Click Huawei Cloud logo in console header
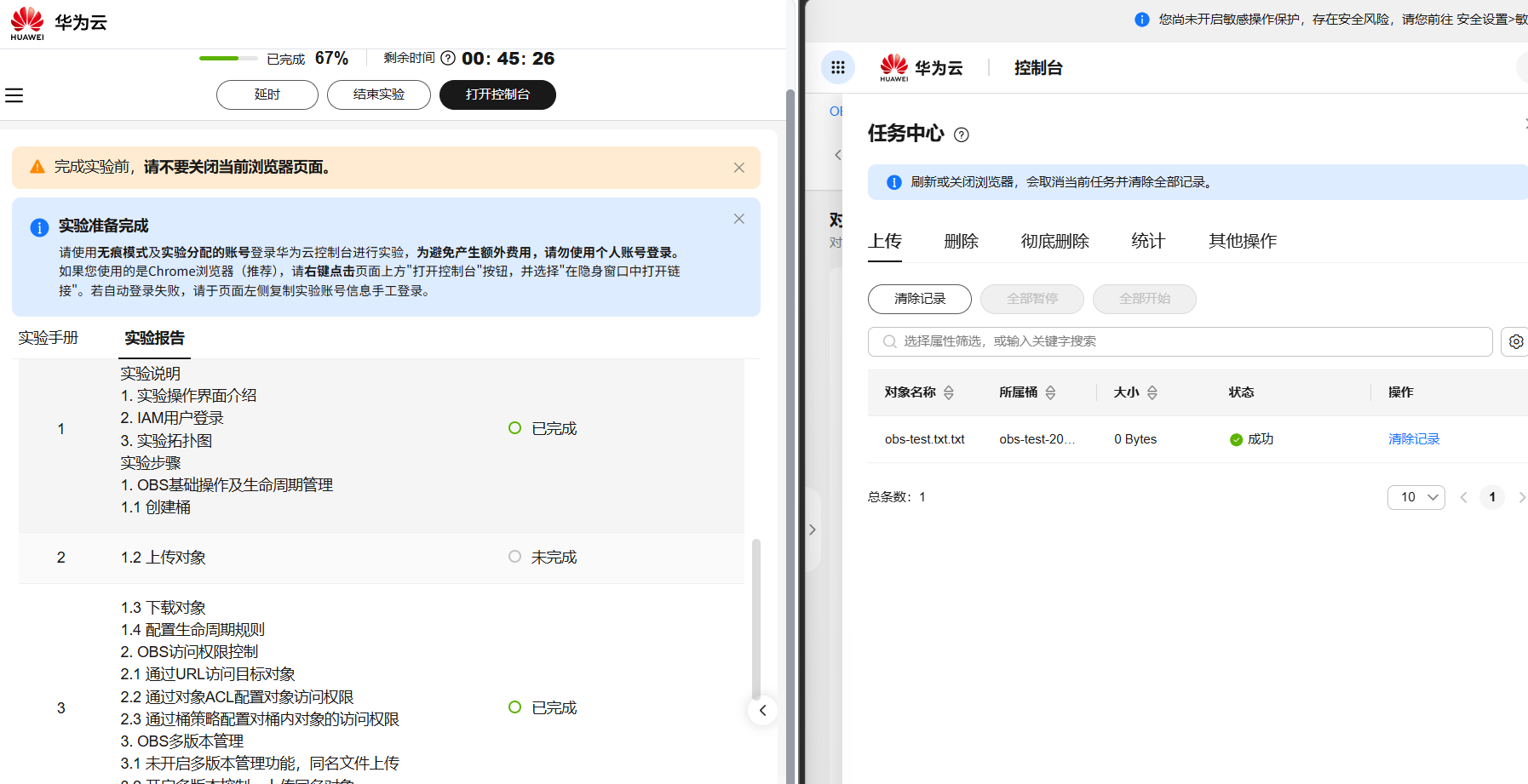The height and width of the screenshot is (784, 1528). (x=922, y=67)
